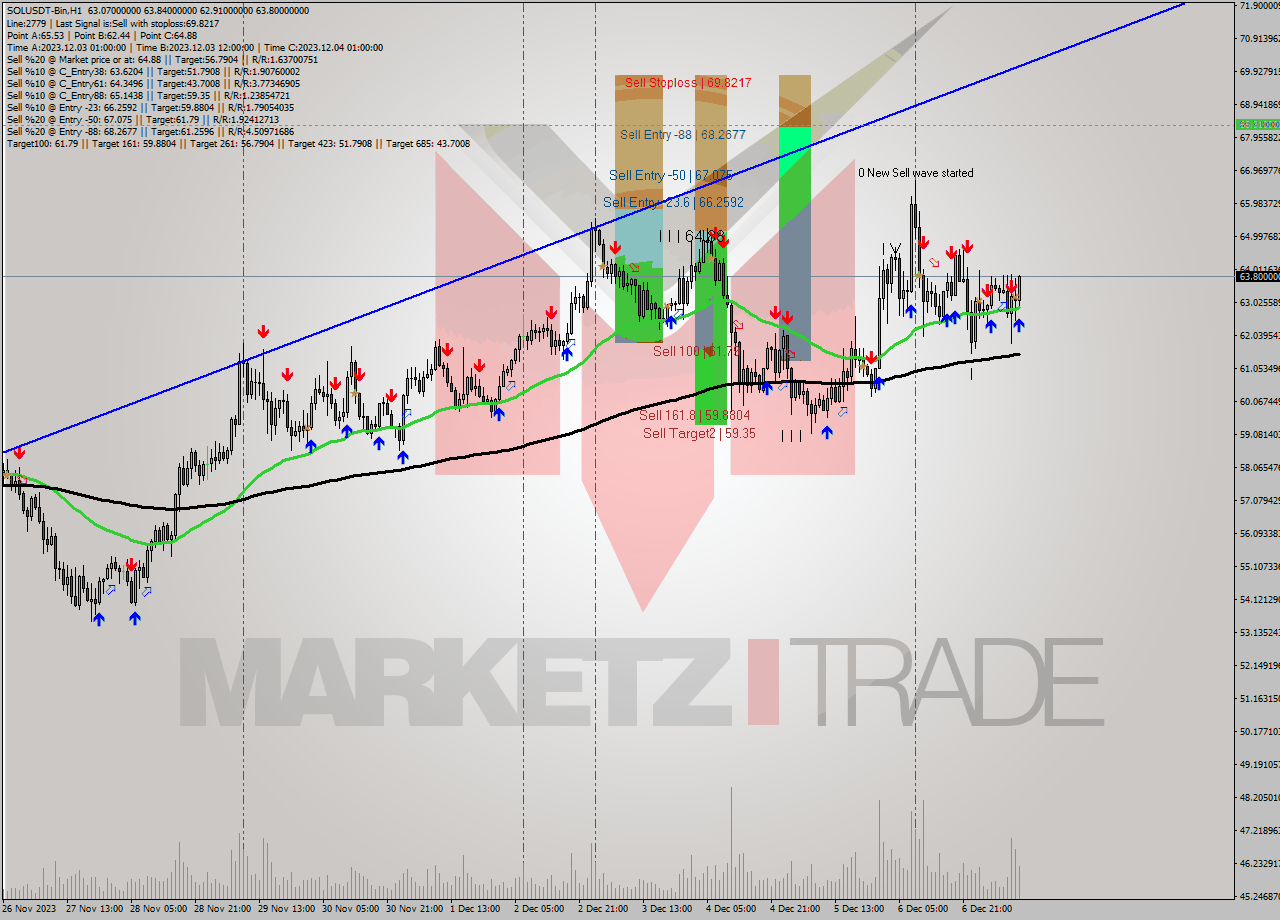Click the 69.927 price axis label
This screenshot has width=1280, height=920.
(1259, 72)
